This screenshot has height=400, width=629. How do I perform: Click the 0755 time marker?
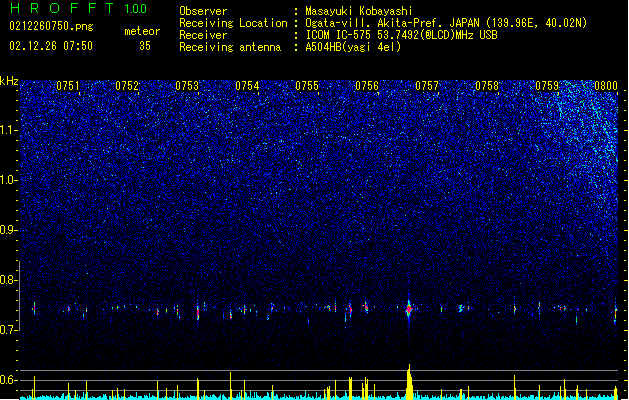[307, 86]
